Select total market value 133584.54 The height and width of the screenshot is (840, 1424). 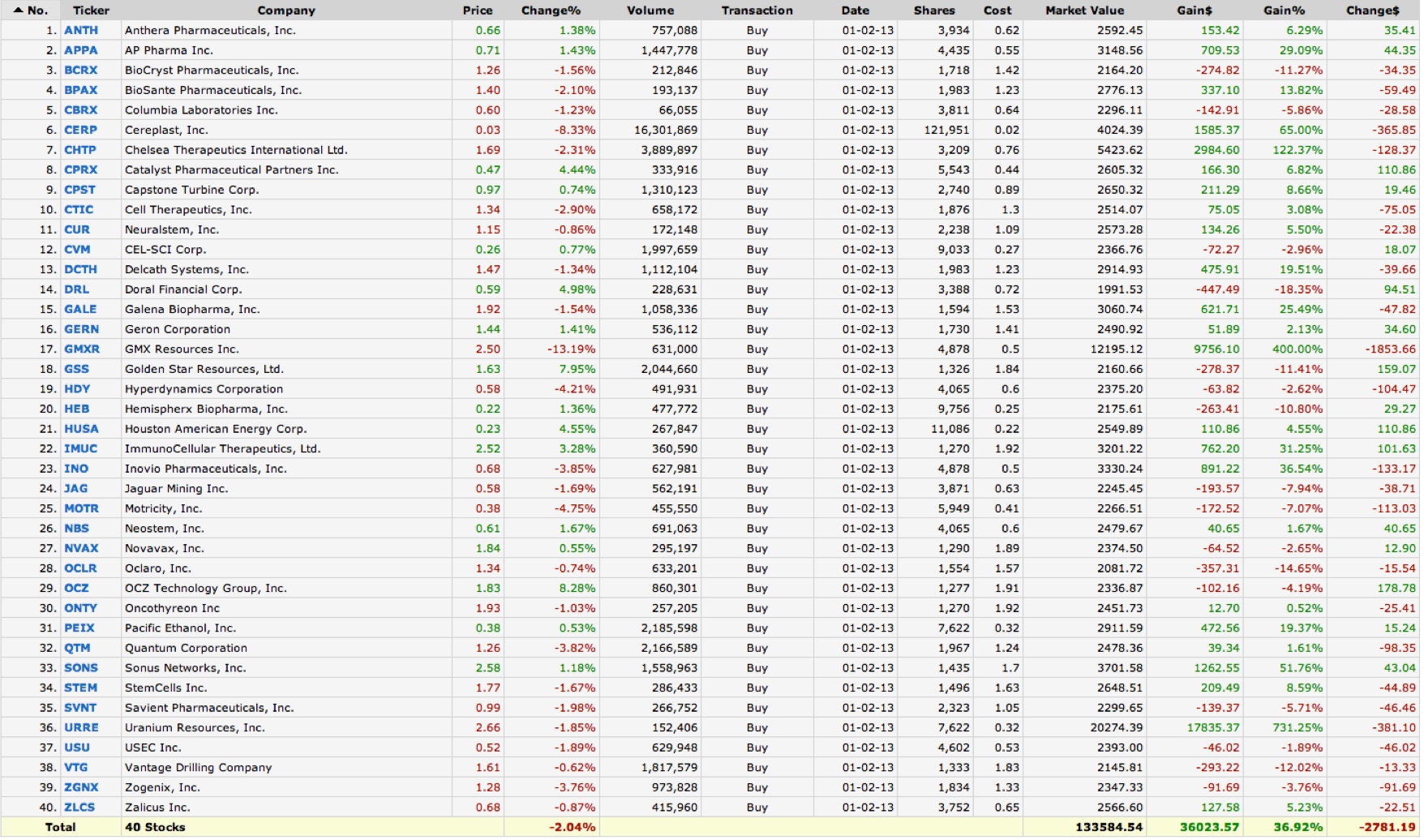pos(1109,828)
